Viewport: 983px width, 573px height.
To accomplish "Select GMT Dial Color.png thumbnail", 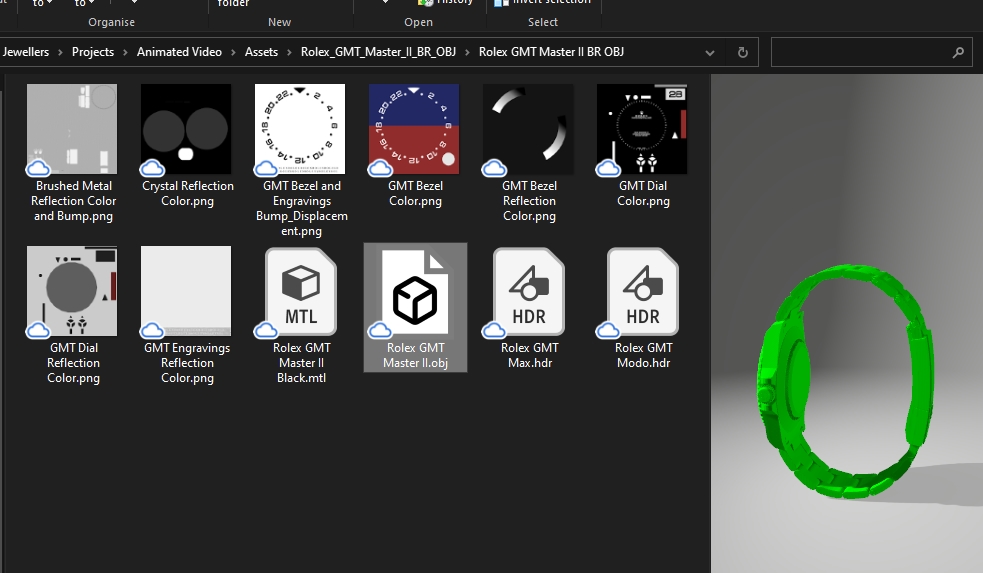I will [x=643, y=129].
